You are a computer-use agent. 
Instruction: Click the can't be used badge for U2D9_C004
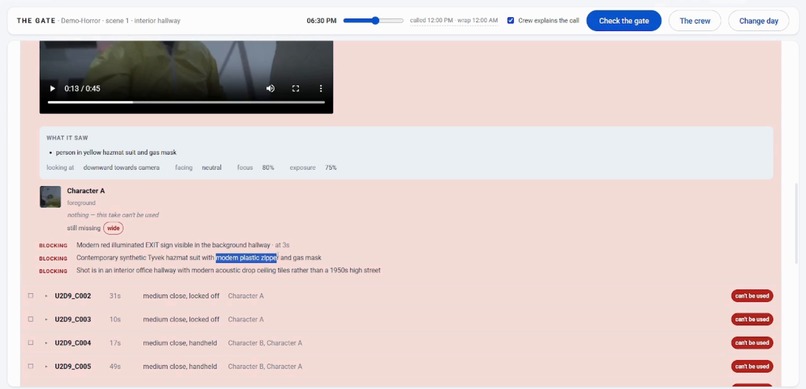(752, 343)
